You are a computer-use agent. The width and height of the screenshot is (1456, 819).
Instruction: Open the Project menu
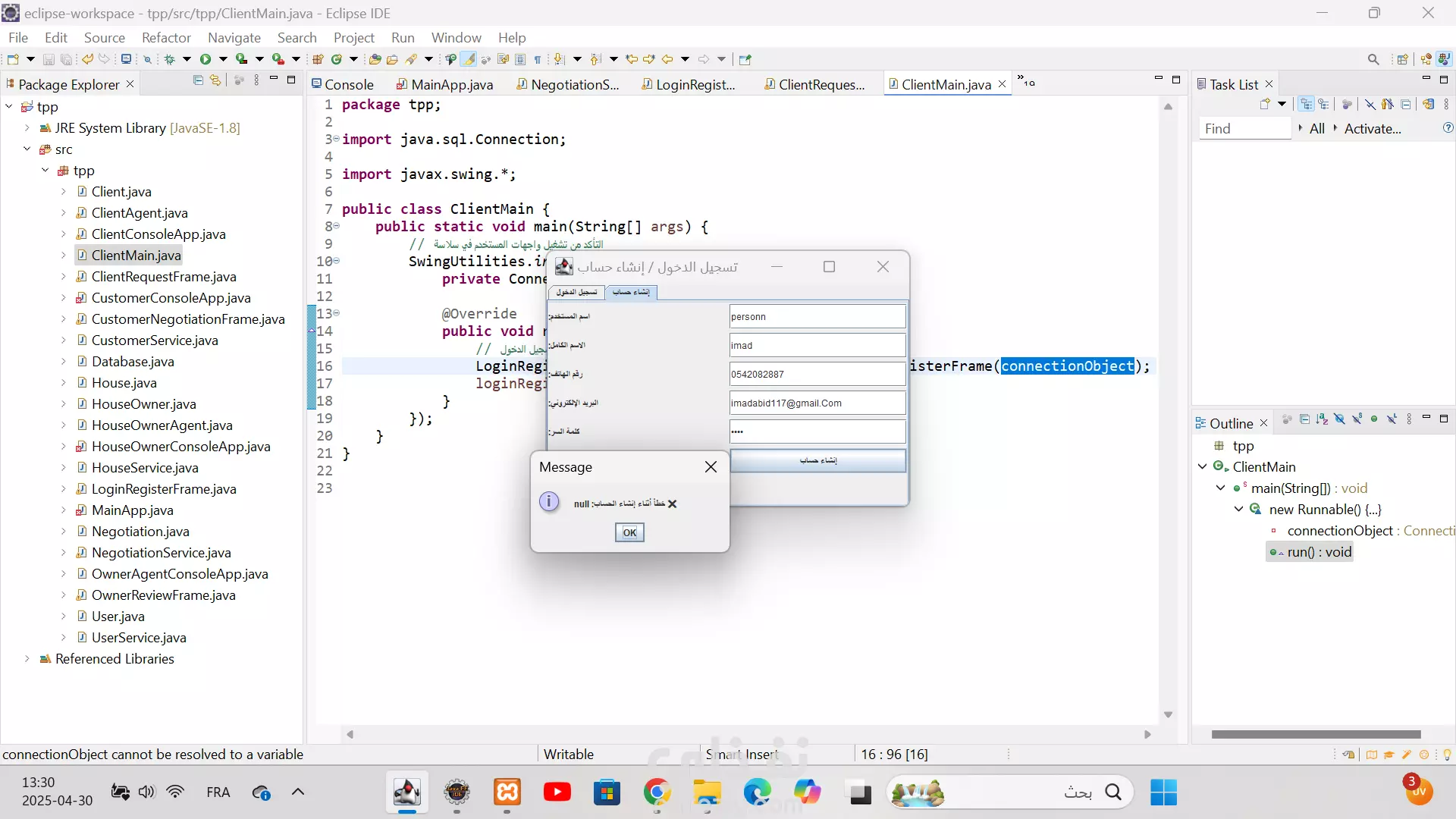pos(354,37)
